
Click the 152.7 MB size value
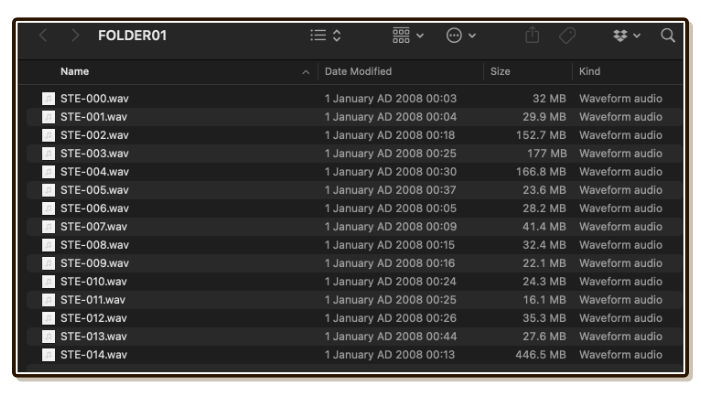(x=541, y=135)
